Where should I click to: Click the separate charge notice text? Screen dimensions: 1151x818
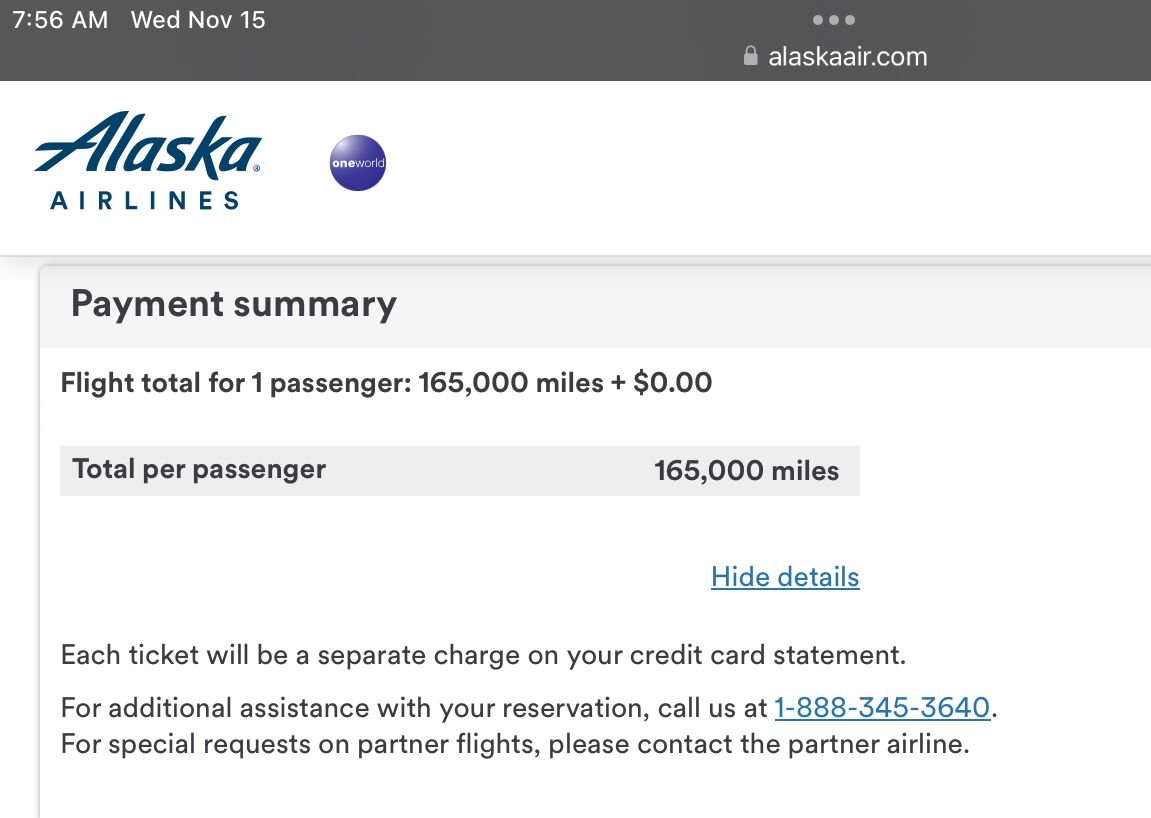[482, 656]
